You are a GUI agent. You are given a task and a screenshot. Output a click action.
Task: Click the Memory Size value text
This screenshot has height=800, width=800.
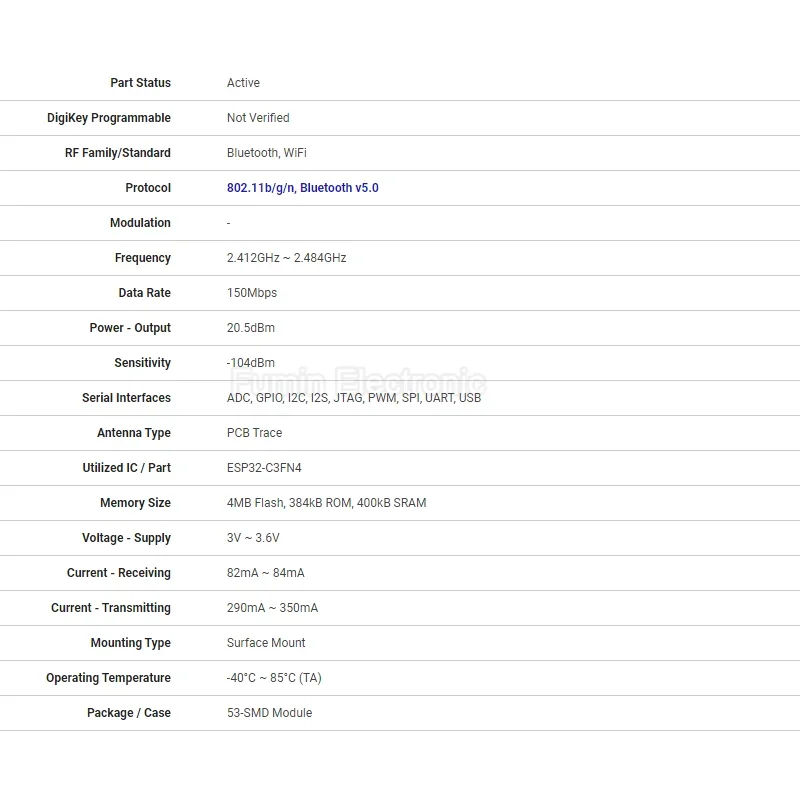click(x=326, y=503)
